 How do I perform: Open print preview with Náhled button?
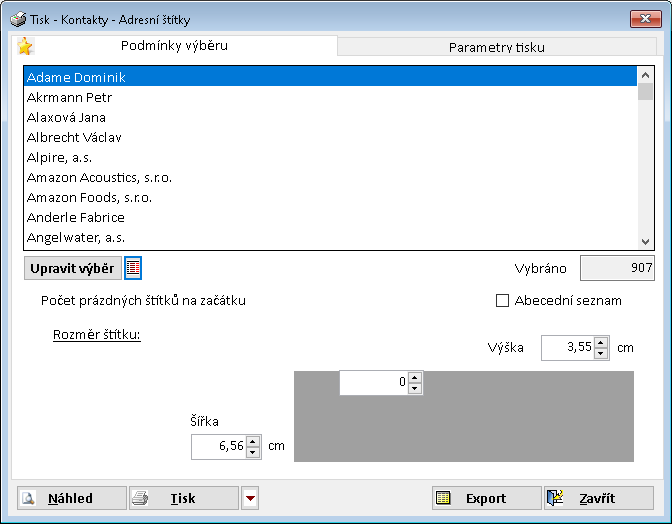point(71,498)
